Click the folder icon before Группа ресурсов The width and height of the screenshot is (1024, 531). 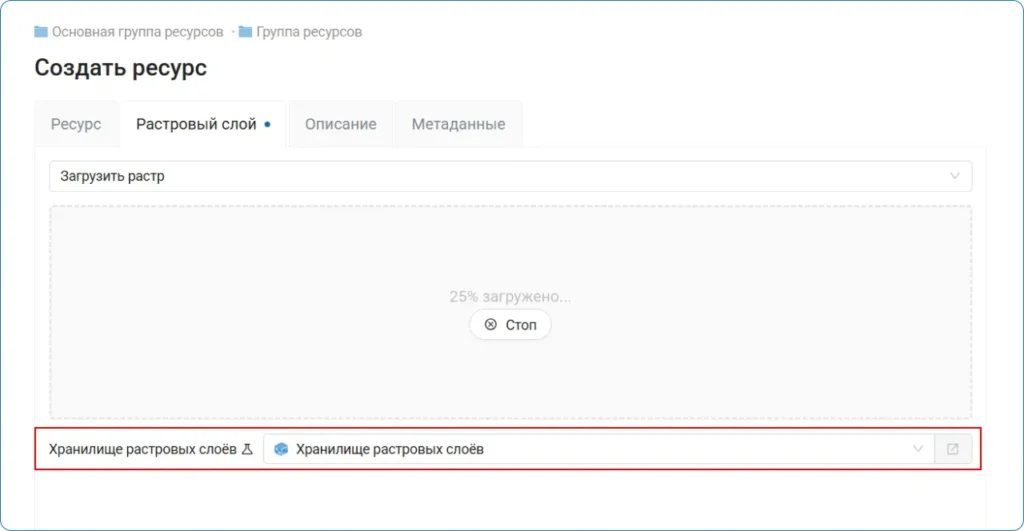(x=246, y=31)
